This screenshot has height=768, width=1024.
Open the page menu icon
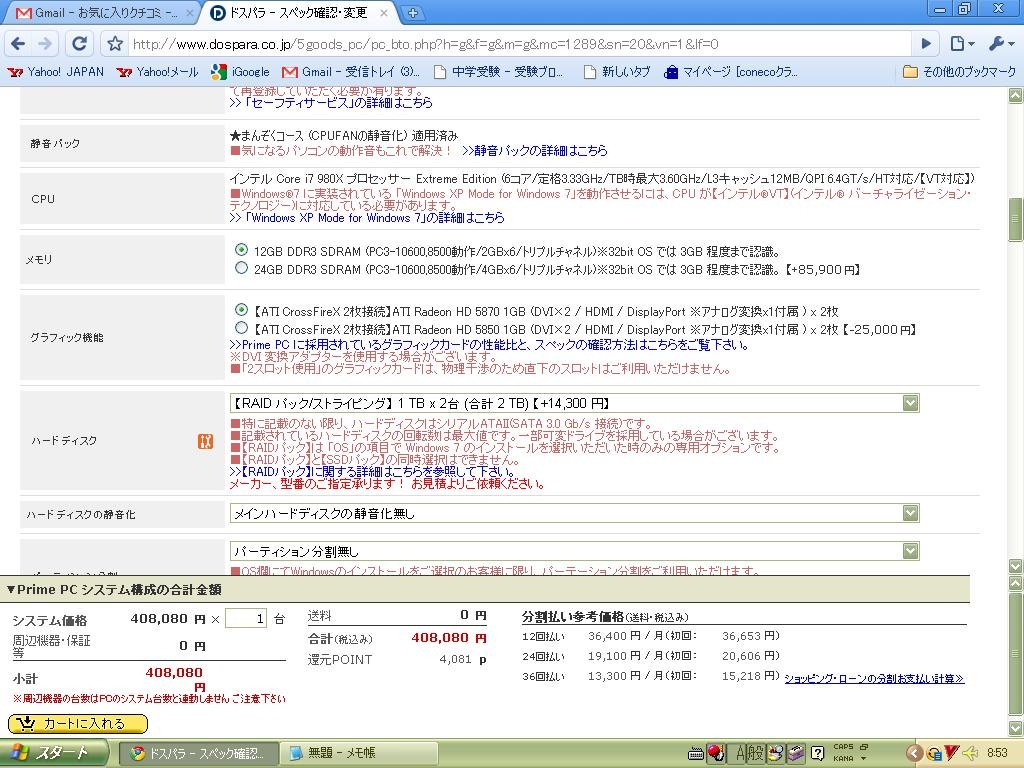(x=962, y=44)
